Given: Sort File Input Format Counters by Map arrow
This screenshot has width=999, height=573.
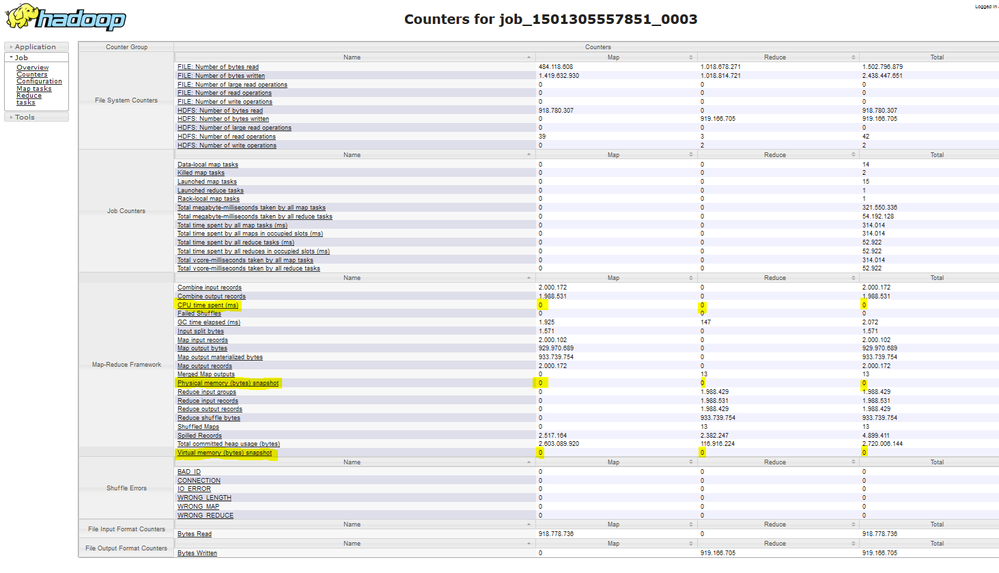Looking at the screenshot, I should point(691,525).
